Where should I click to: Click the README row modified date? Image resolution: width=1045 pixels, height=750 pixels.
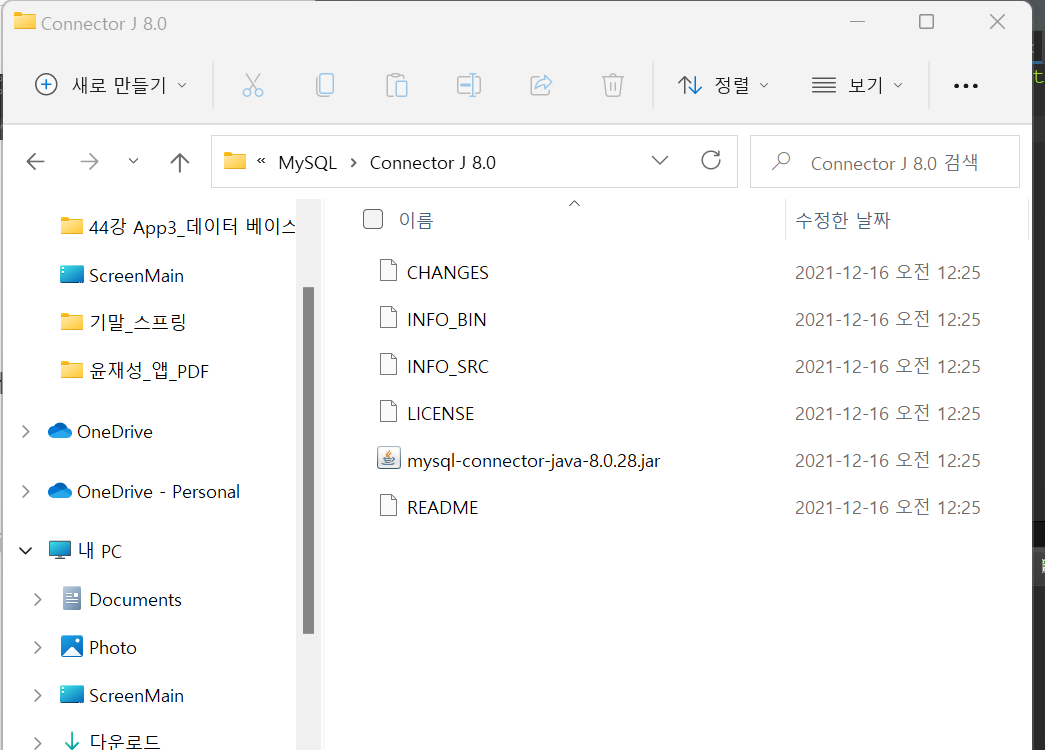tap(888, 507)
